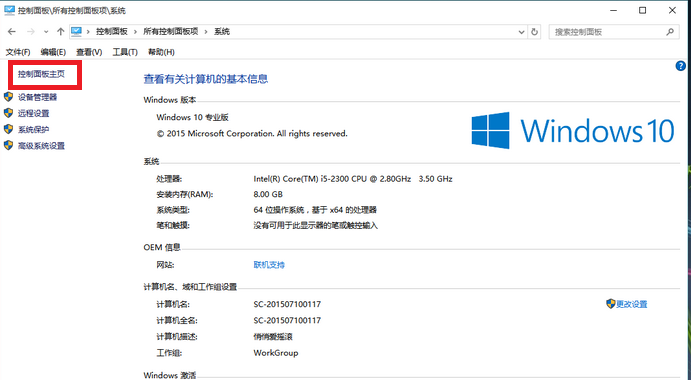The height and width of the screenshot is (380, 691).
Task: Select text Windows 10 专业版
Action: click(x=193, y=117)
